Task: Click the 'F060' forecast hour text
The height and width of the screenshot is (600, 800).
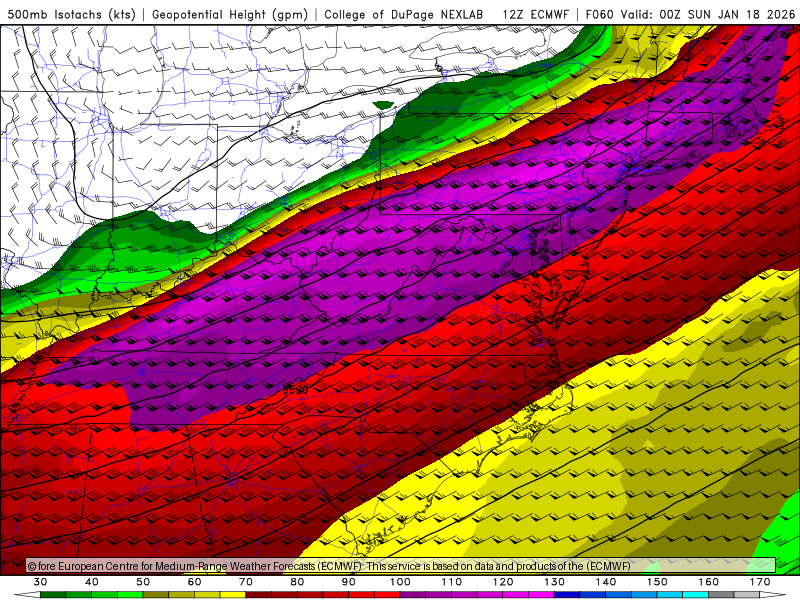Action: point(599,14)
